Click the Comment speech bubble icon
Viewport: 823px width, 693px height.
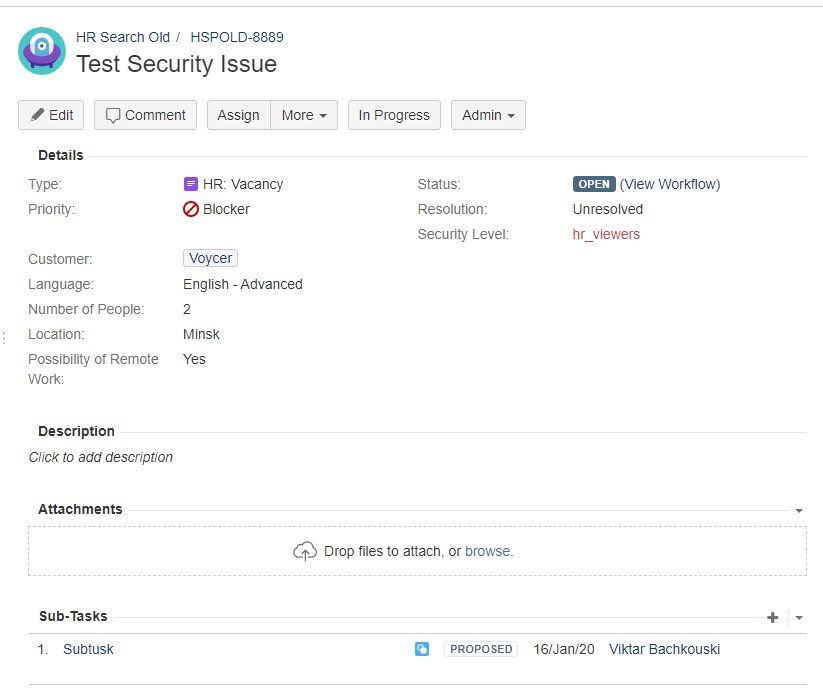click(116, 114)
